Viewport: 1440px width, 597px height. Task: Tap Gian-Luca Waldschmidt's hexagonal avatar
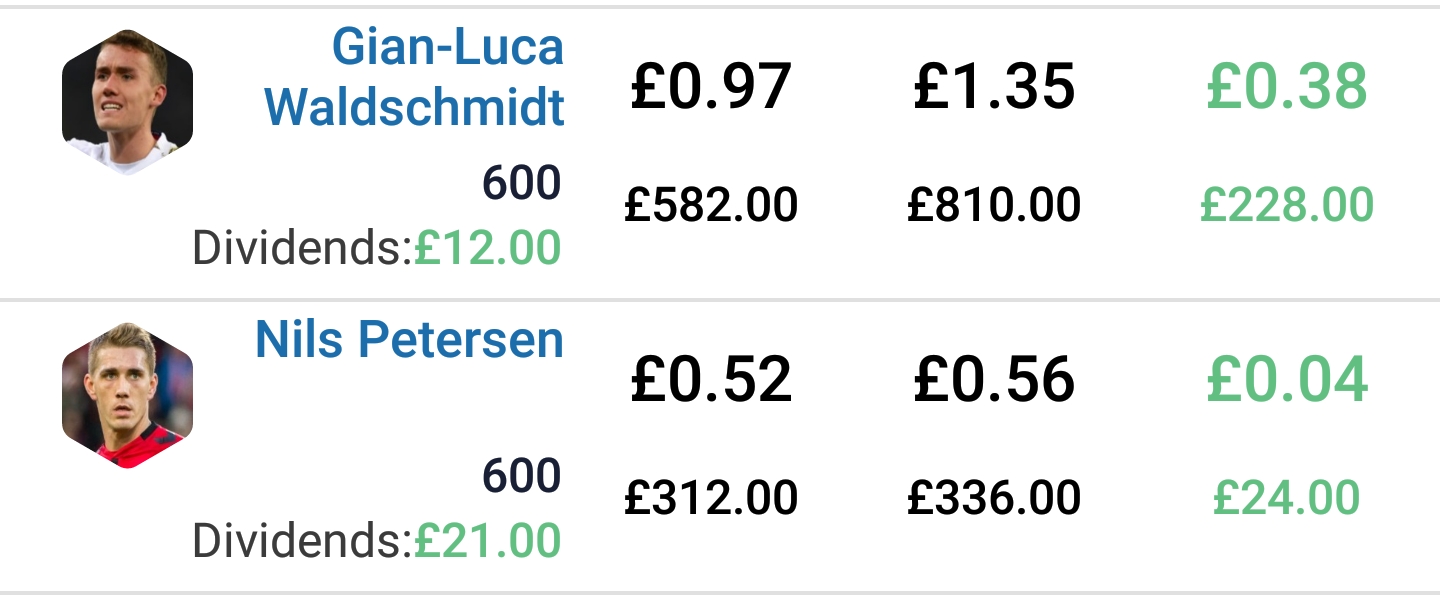[127, 103]
